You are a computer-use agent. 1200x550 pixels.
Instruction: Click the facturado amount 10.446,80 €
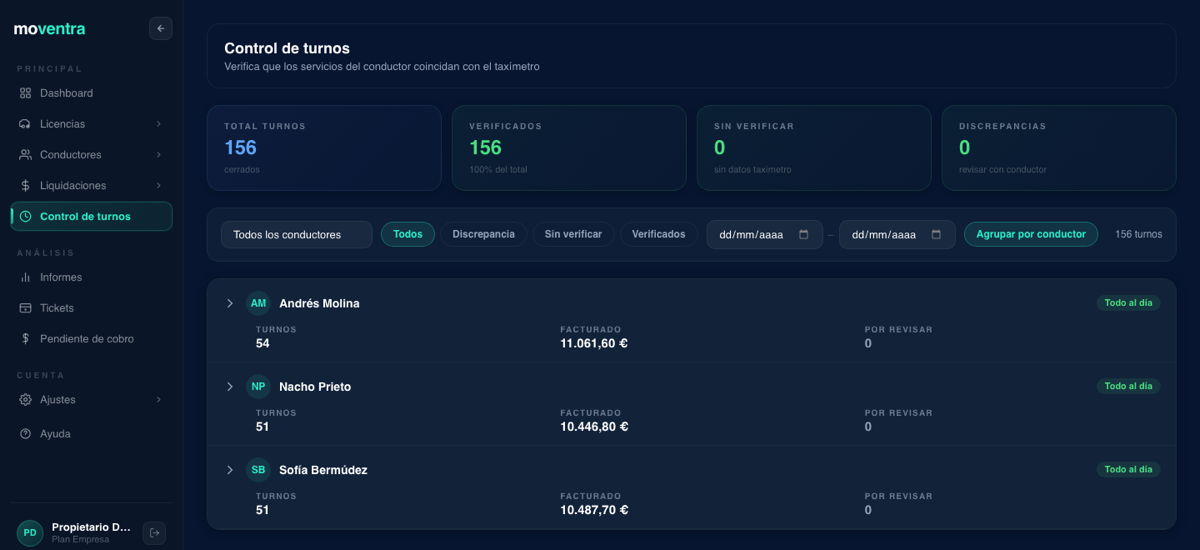click(594, 427)
